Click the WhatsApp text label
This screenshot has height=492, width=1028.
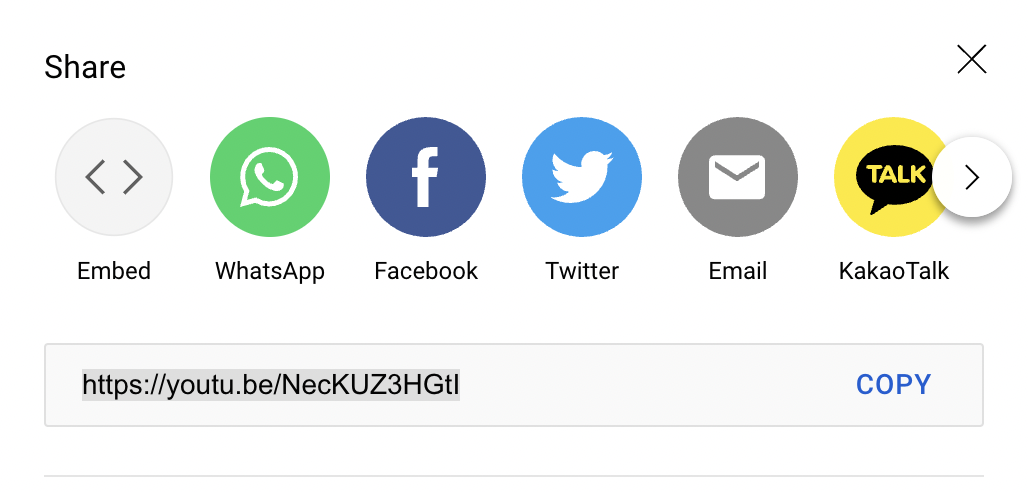pyautogui.click(x=270, y=272)
